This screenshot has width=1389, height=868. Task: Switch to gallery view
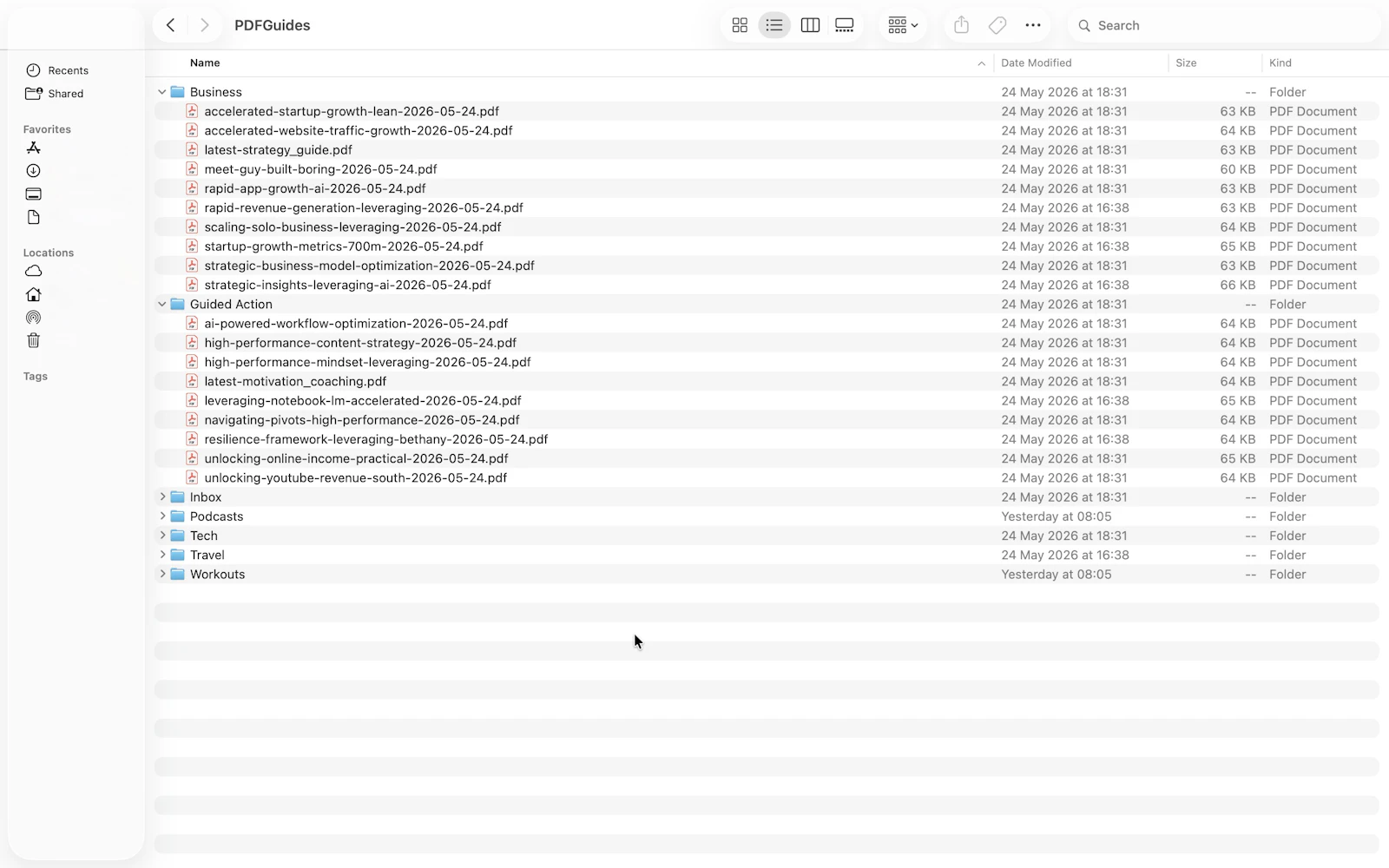click(845, 25)
